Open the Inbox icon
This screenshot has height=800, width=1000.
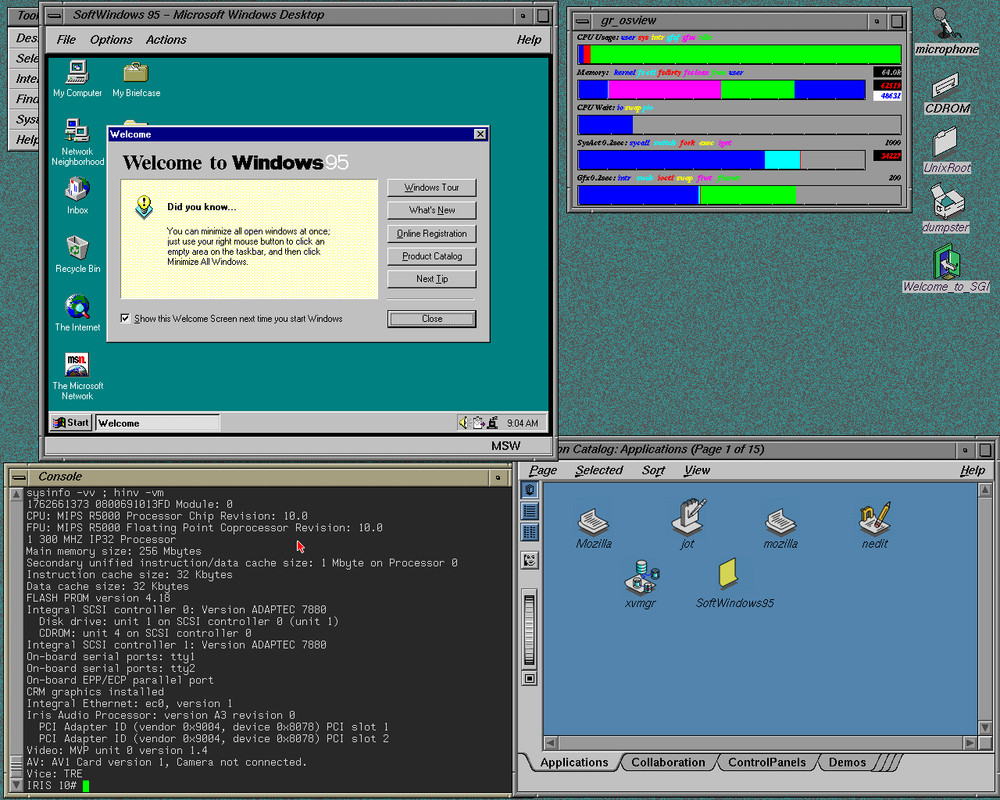(x=77, y=190)
